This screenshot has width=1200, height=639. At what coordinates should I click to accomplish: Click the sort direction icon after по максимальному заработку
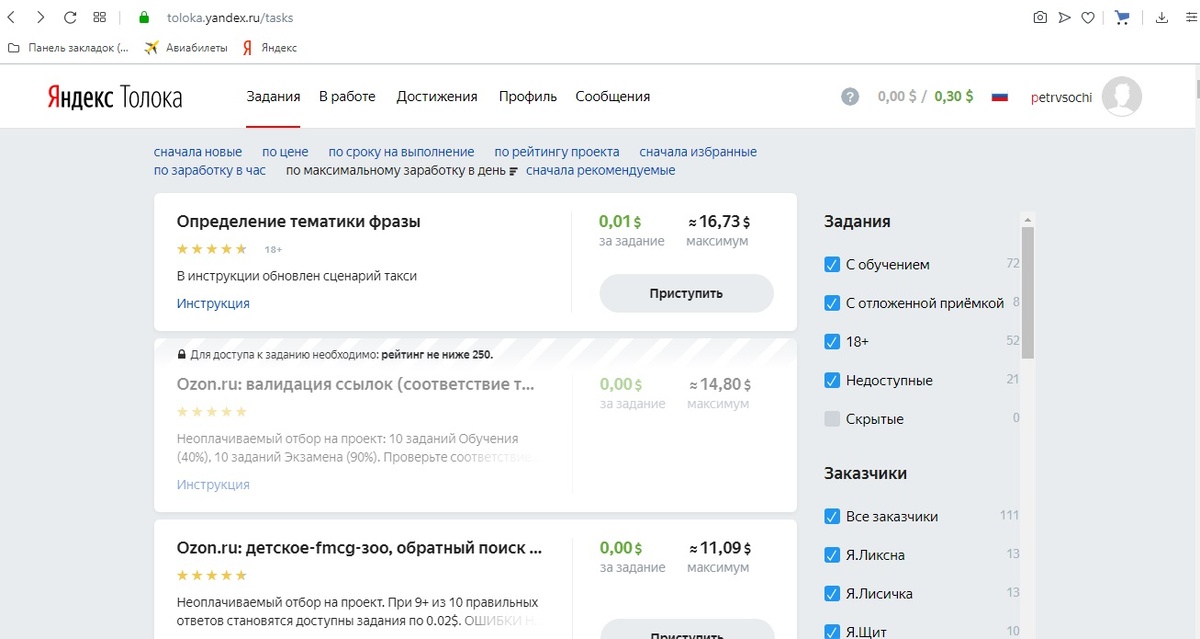tap(514, 171)
